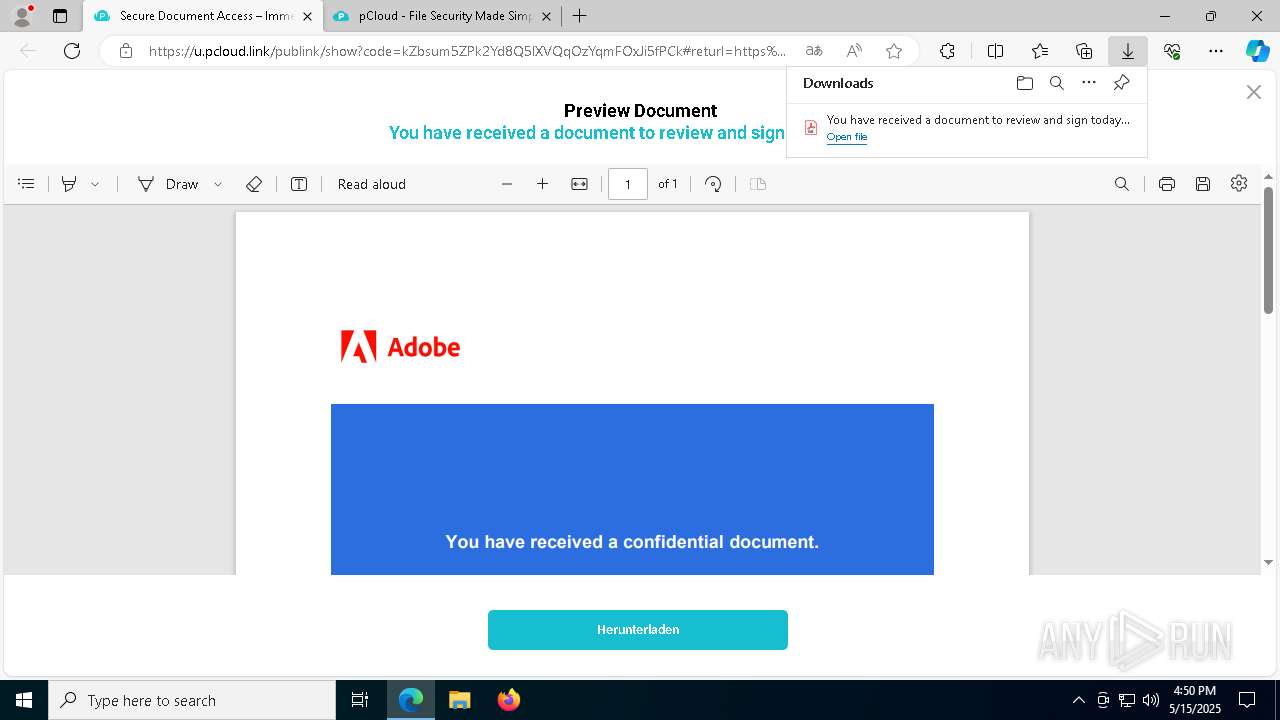Open File Explorer from taskbar
Screen dimensions: 1280x720
point(459,700)
